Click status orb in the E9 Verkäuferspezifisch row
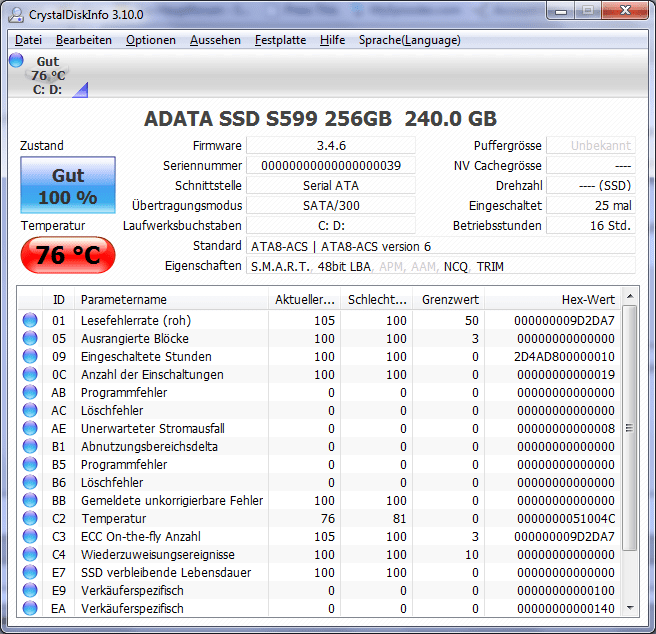This screenshot has height=634, width=656. (30, 590)
